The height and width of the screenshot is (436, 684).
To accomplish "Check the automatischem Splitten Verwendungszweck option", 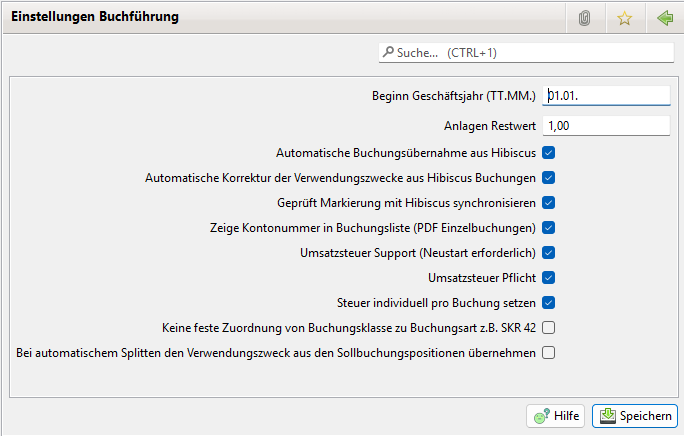I will 549,352.
